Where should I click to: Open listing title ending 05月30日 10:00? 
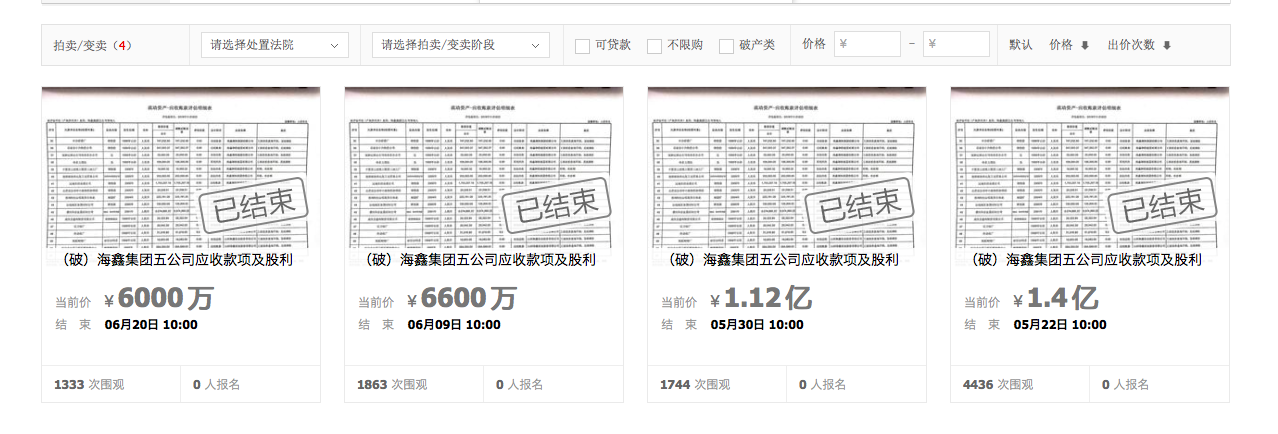[x=782, y=260]
